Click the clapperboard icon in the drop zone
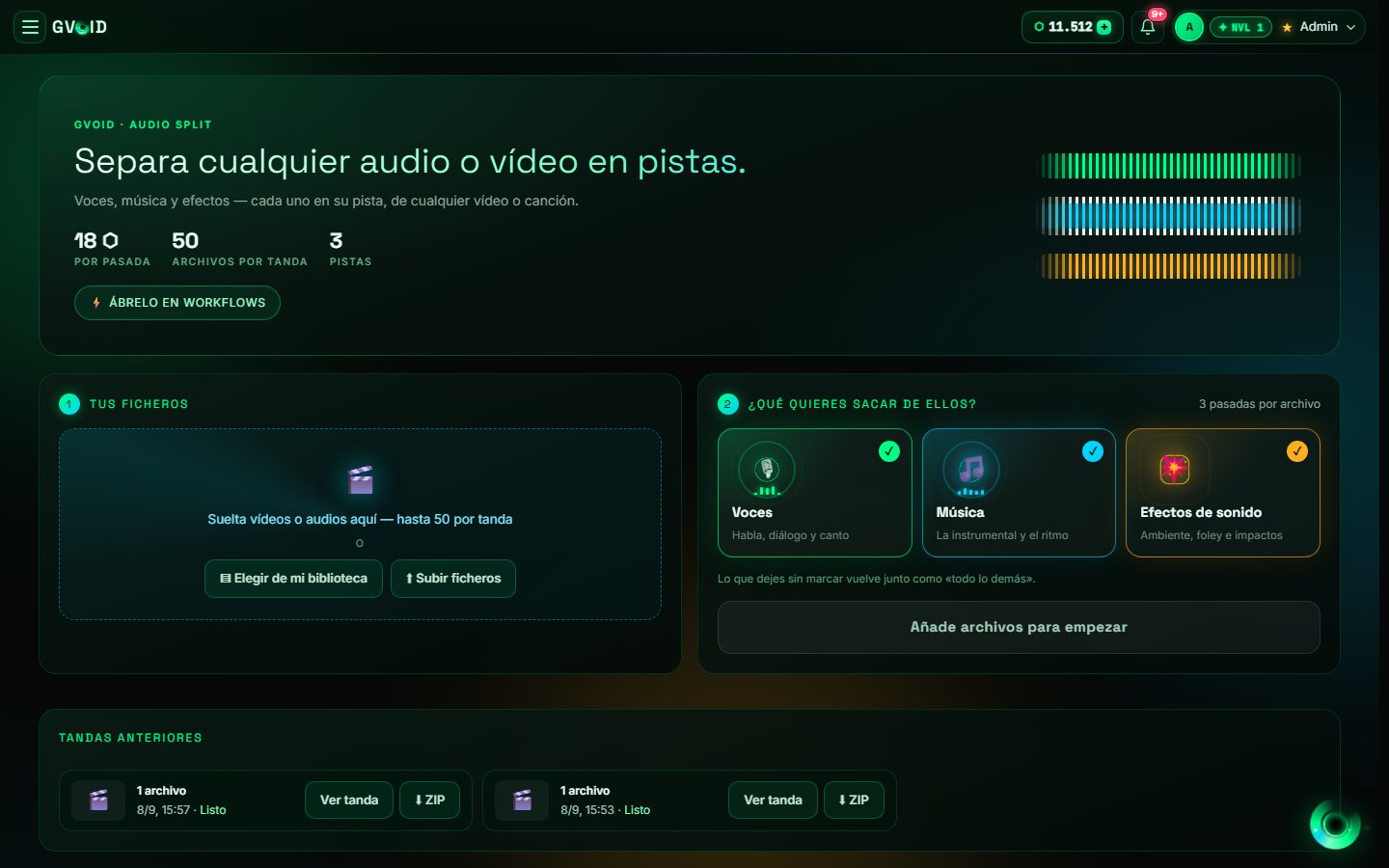 (360, 479)
